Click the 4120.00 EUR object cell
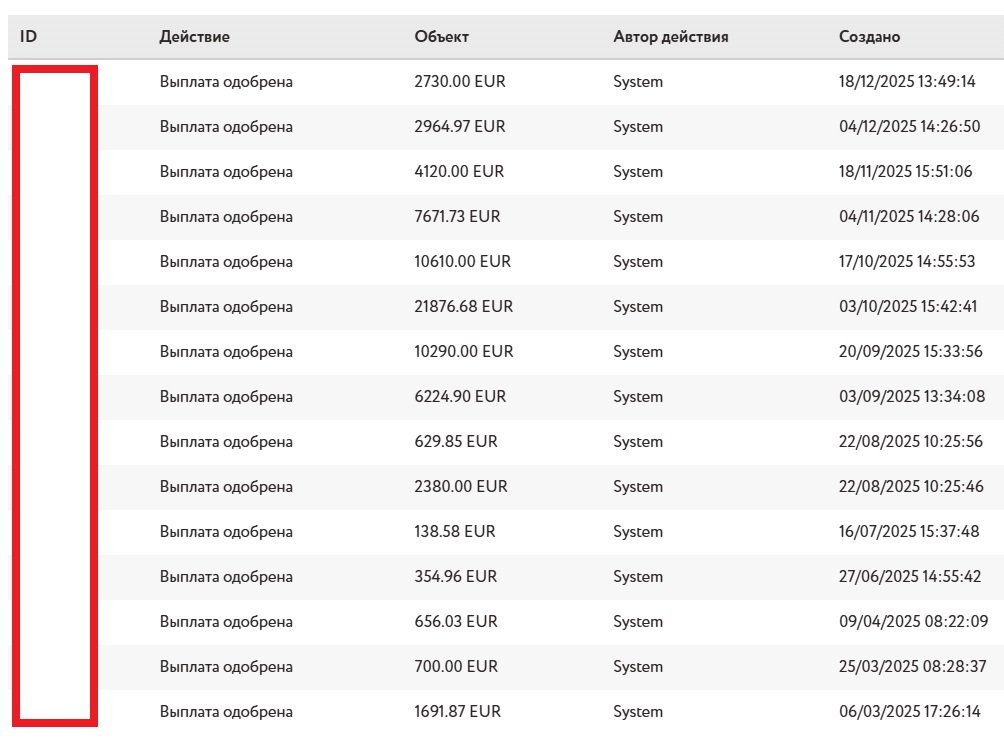Viewport: 1004px width, 751px height. pos(459,172)
